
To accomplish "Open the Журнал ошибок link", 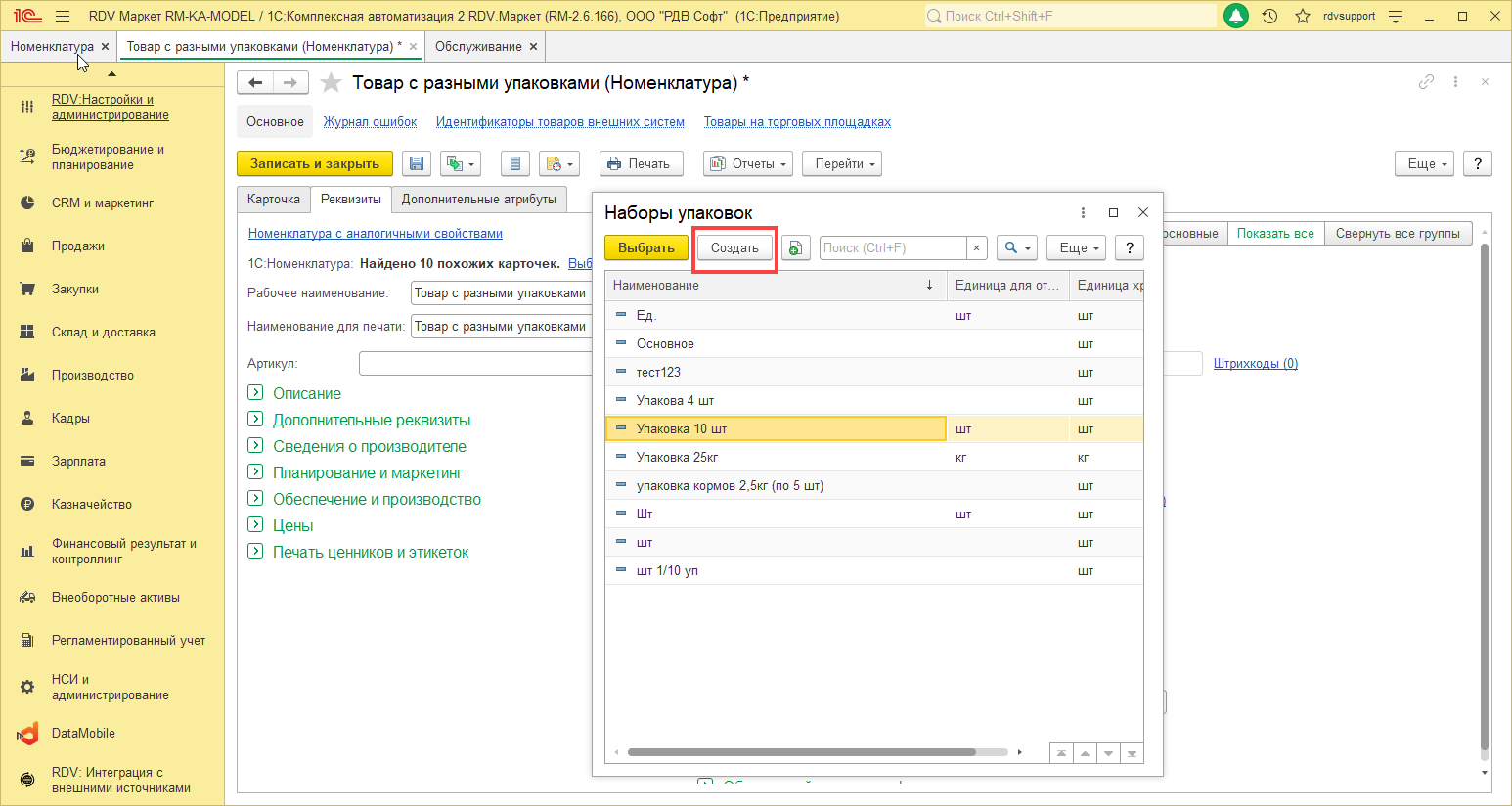I will (370, 122).
